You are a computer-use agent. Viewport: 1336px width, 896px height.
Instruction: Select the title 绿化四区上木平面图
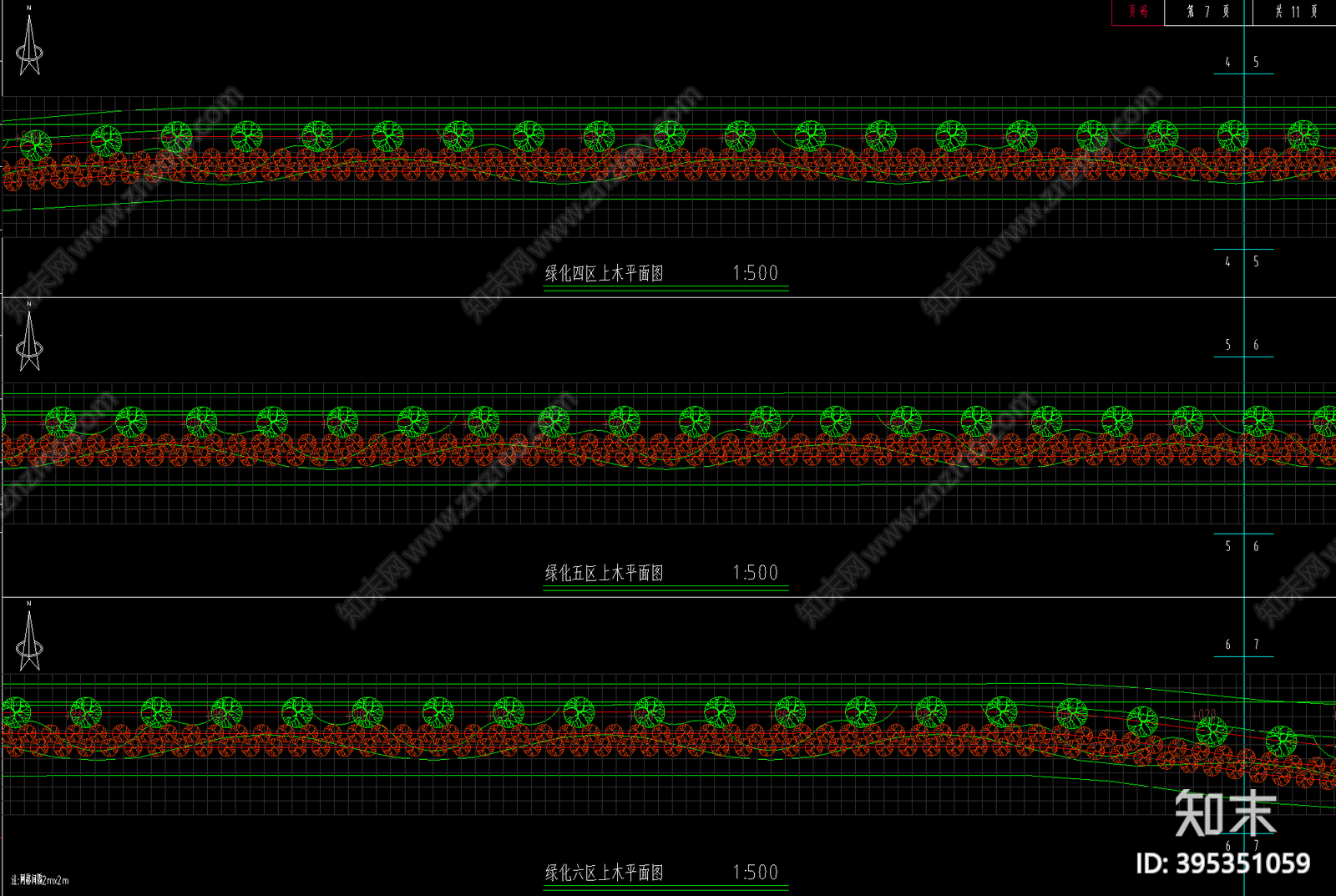(x=605, y=273)
